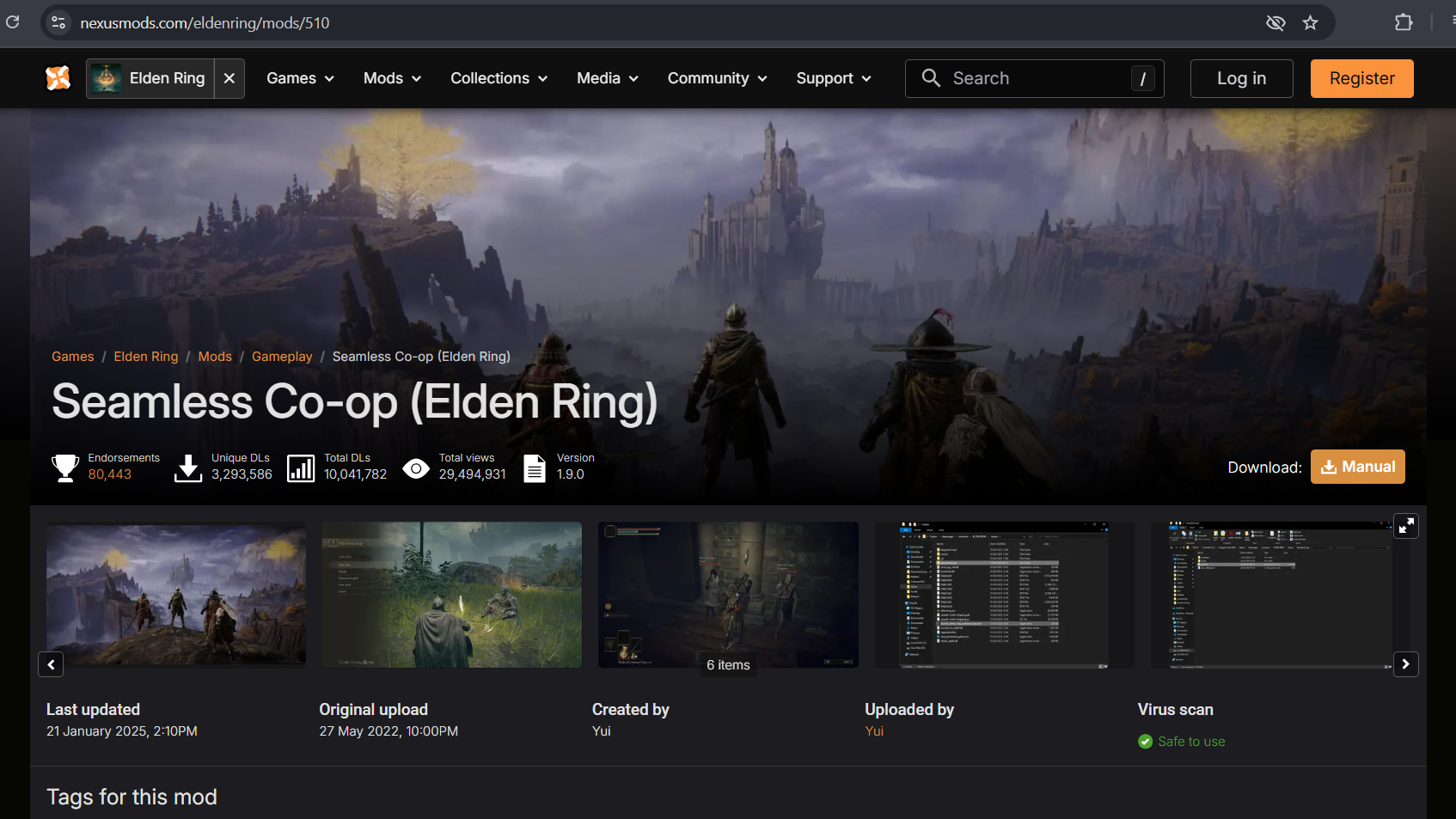Open the Elden Ring breadcrumb link
1456x819 pixels.
point(146,357)
